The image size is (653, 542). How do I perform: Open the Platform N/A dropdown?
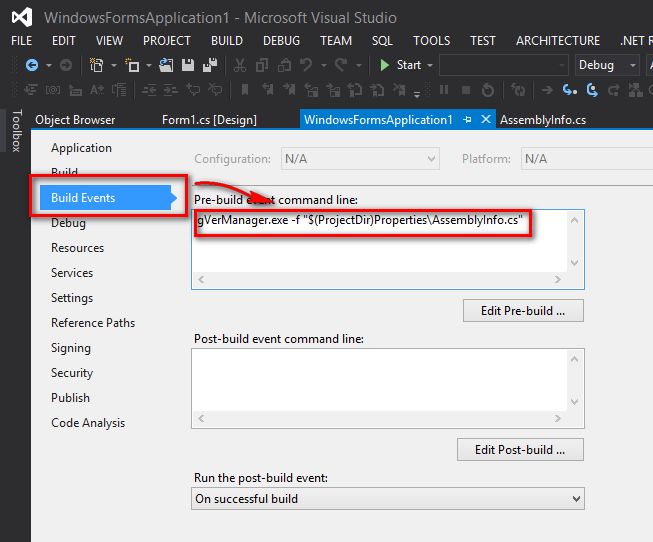587,159
